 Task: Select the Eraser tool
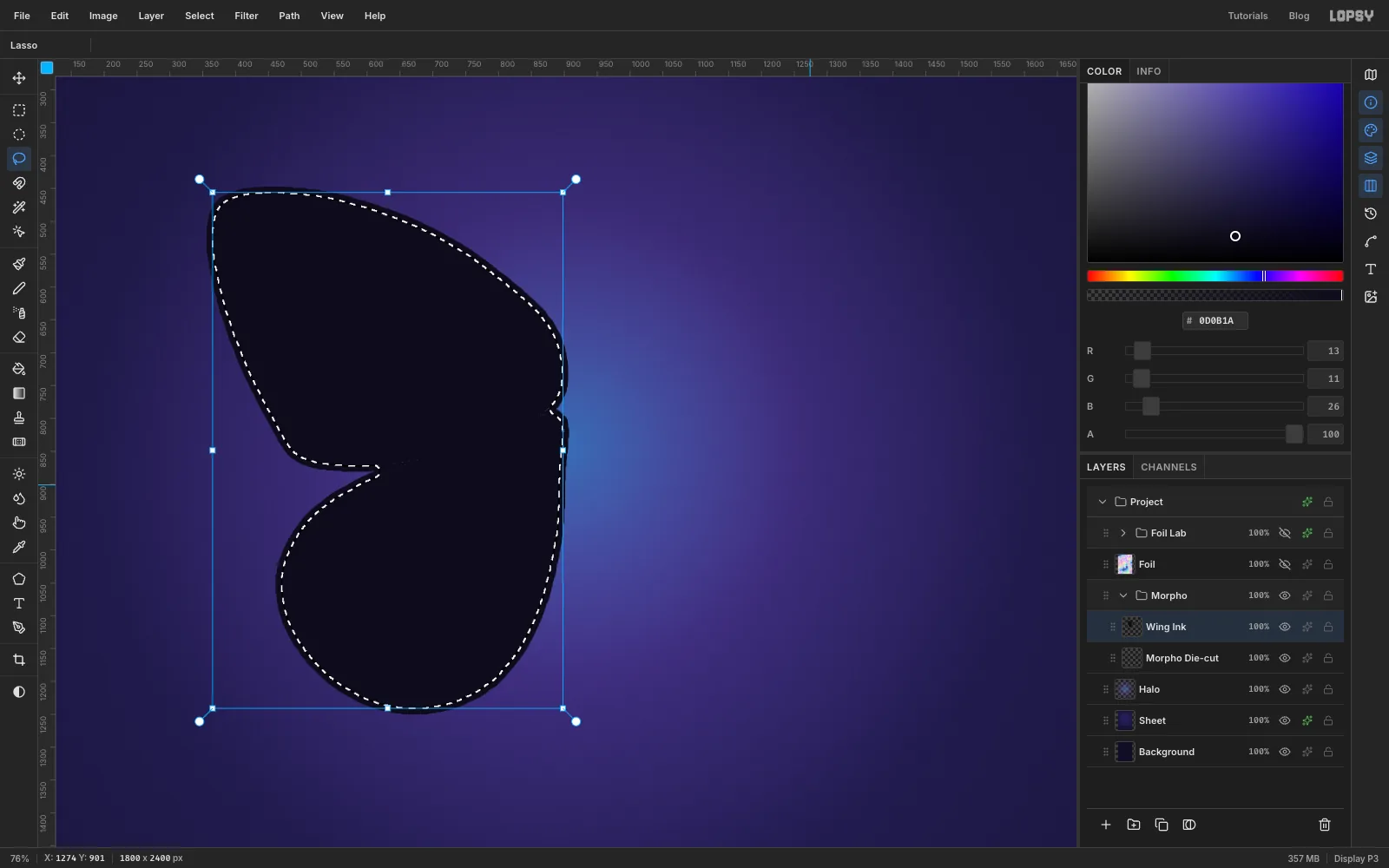click(19, 337)
